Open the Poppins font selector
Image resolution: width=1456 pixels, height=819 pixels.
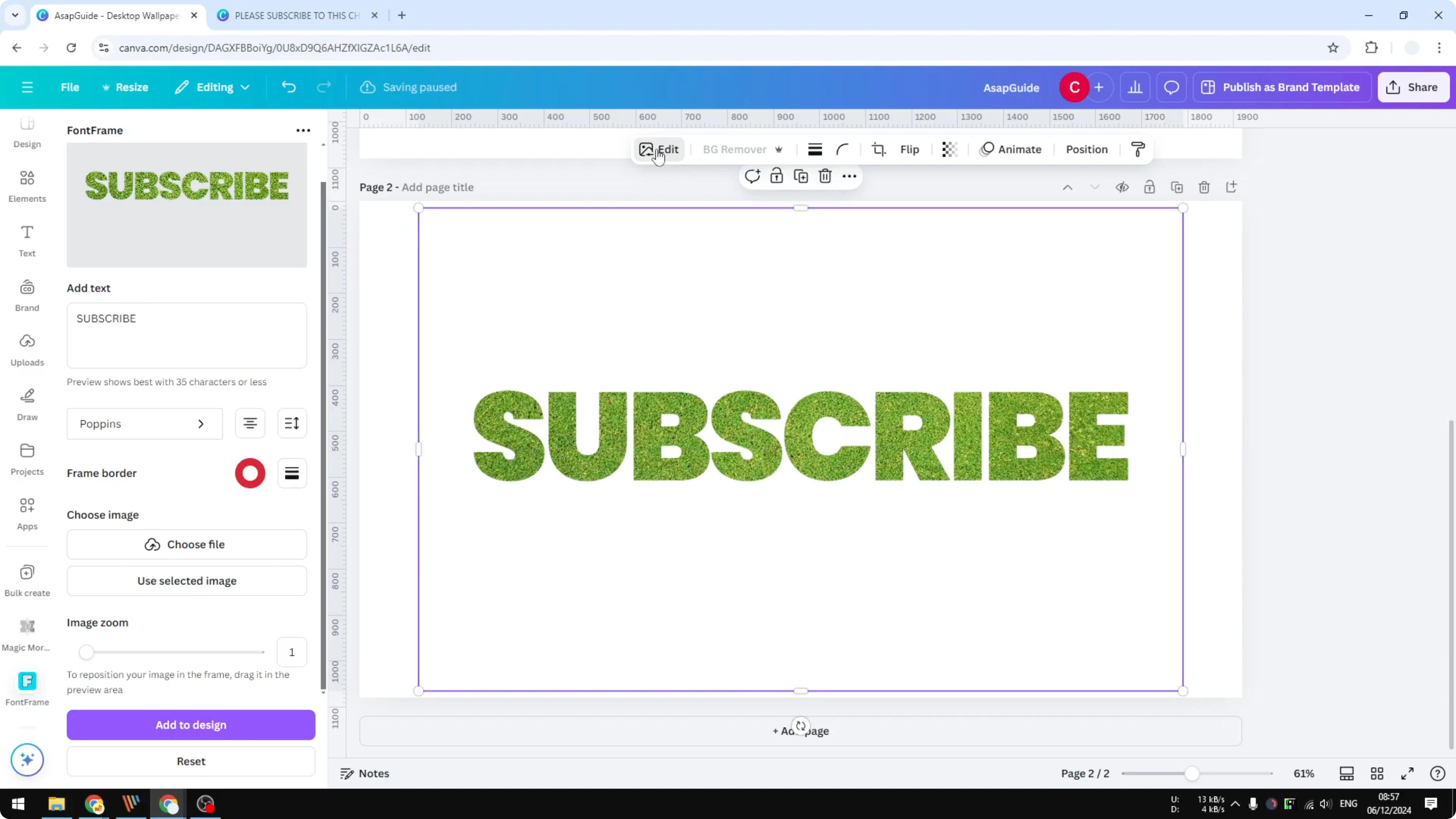click(x=144, y=423)
